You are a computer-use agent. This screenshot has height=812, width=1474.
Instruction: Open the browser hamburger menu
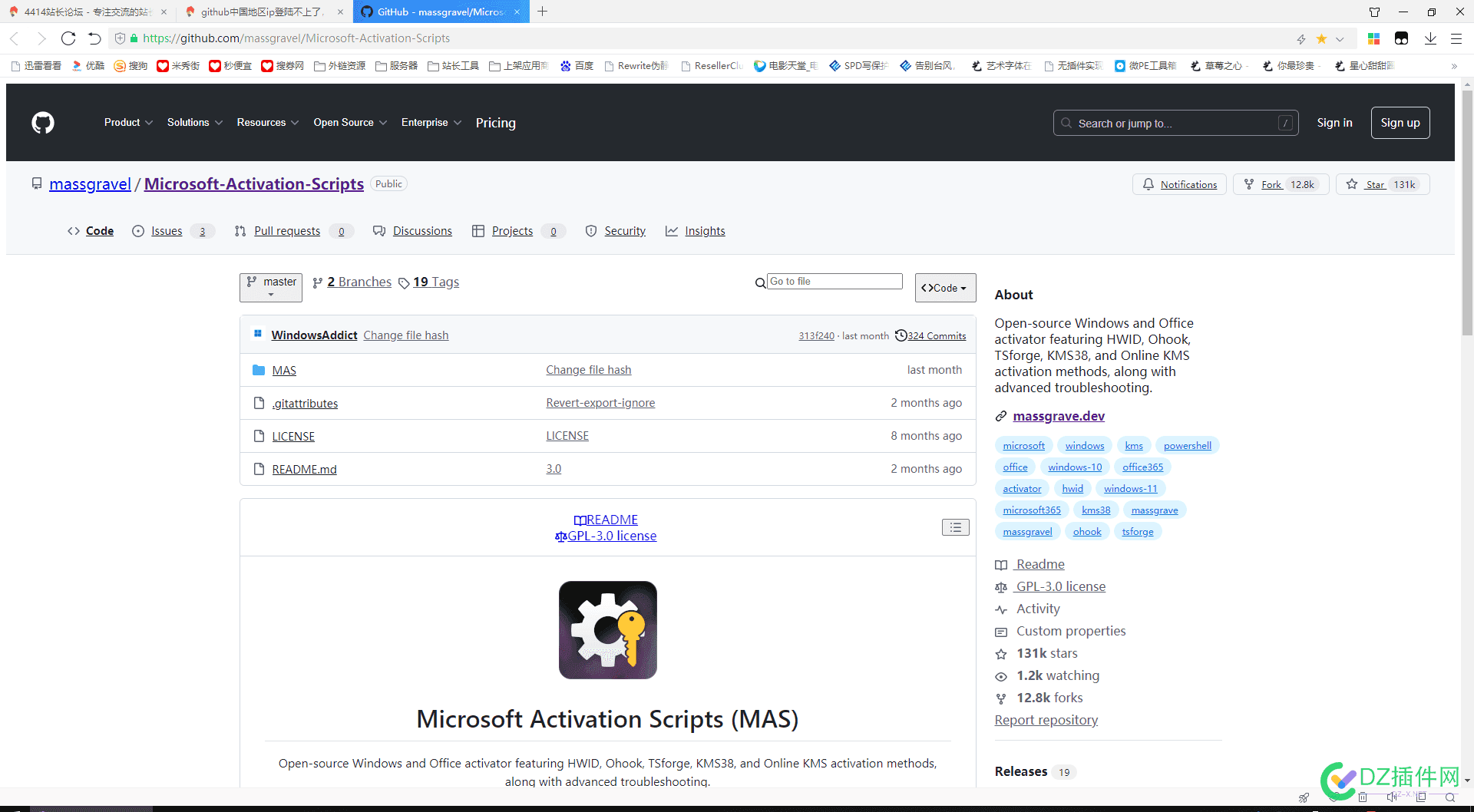(1456, 38)
